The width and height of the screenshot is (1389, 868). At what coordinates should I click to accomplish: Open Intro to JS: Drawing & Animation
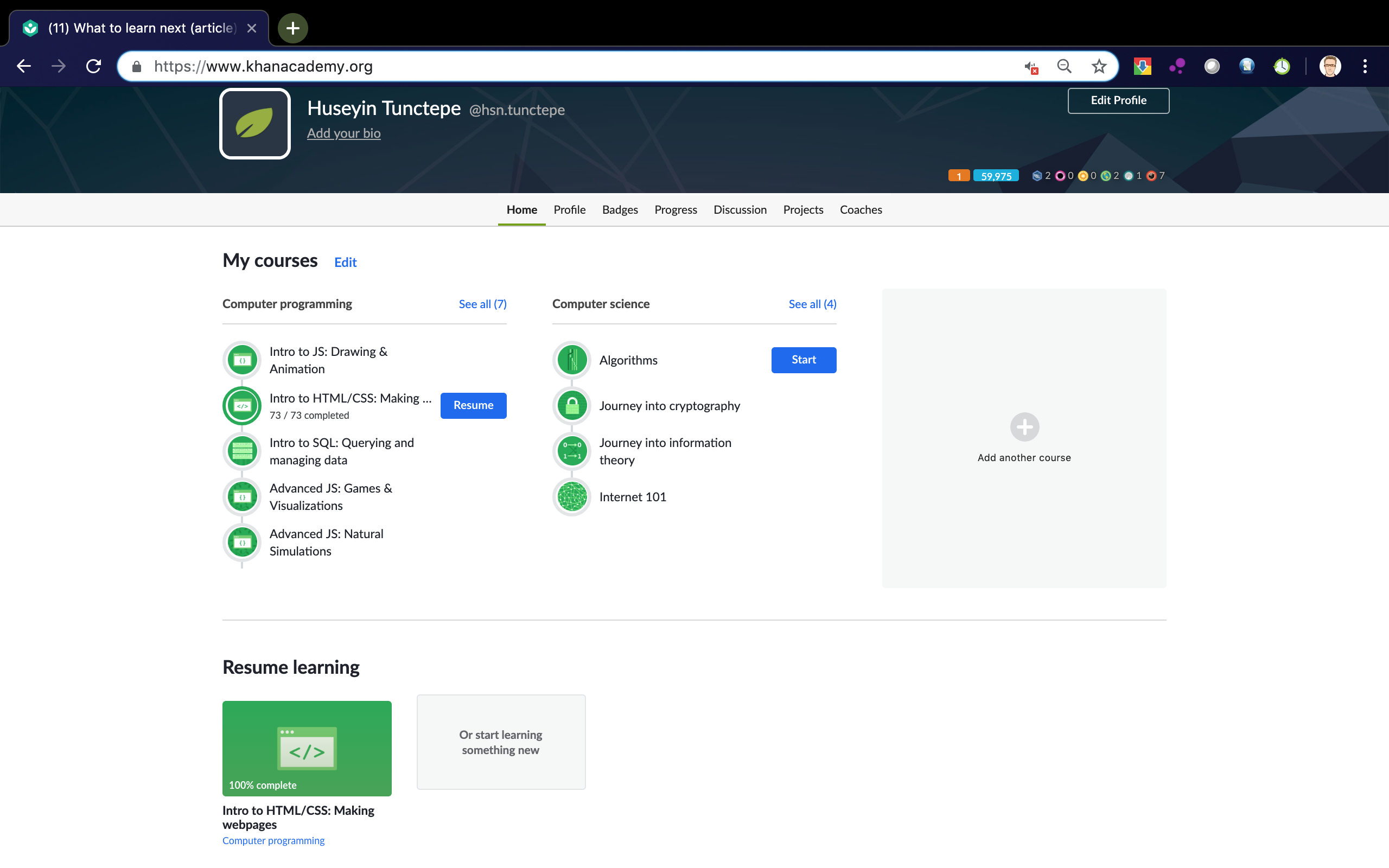pos(328,360)
